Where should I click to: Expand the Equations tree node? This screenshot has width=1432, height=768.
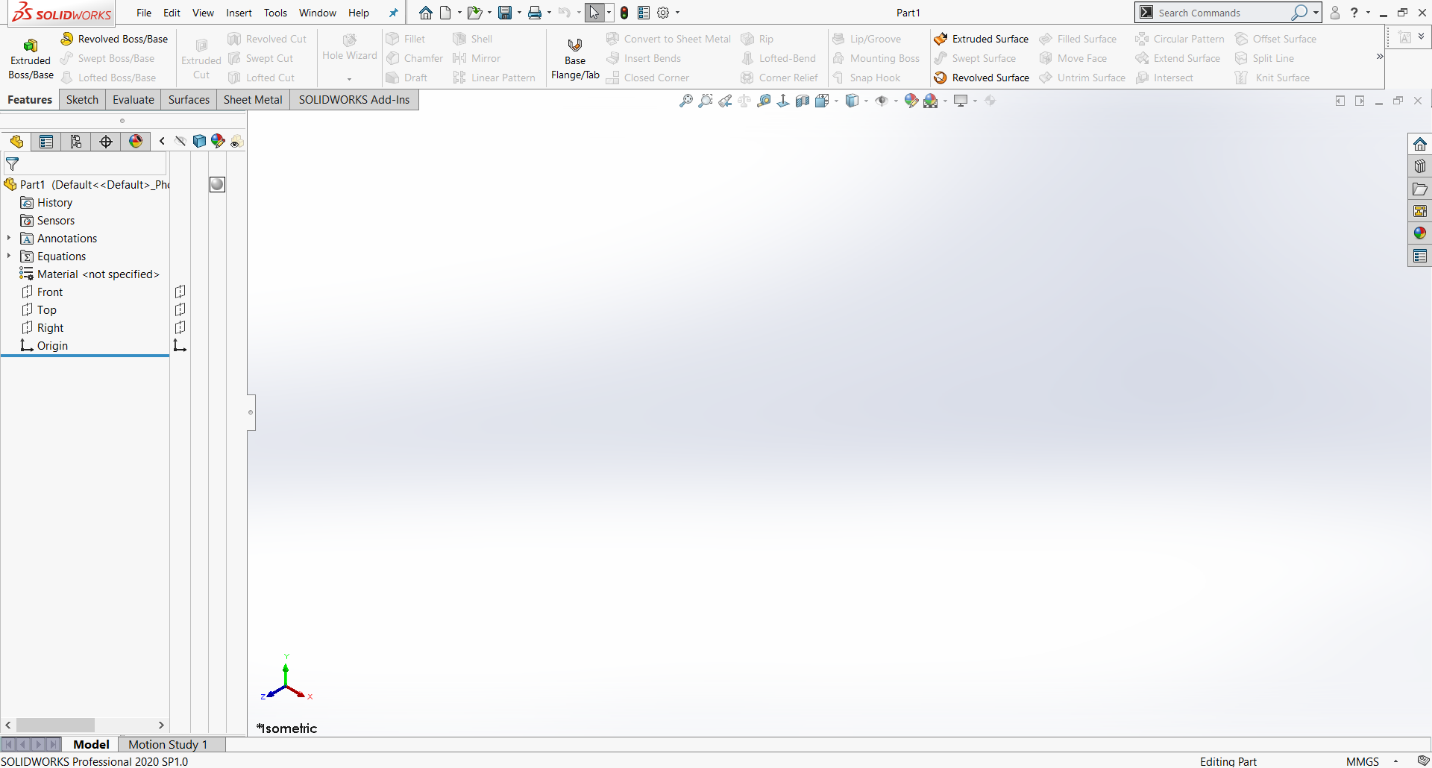[10, 256]
